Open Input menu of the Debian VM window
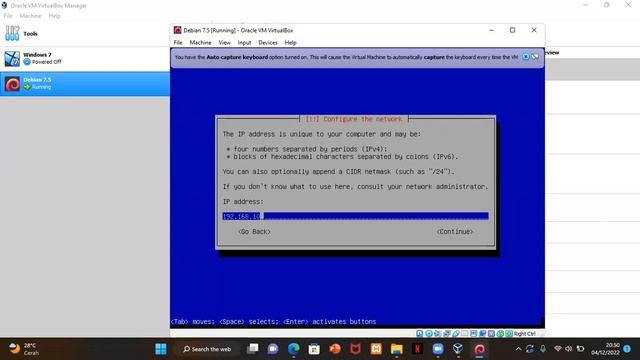Viewport: 640px width, 360px height. pos(244,42)
